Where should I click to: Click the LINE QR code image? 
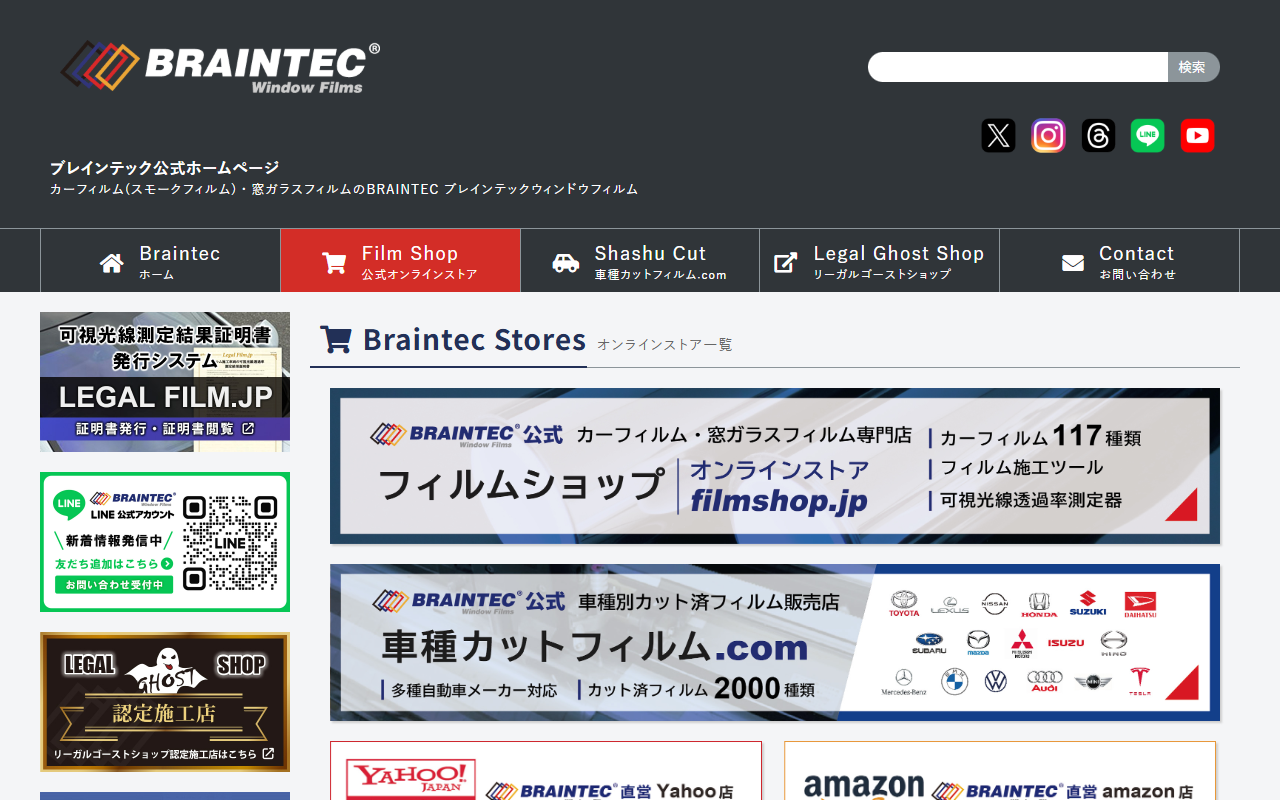(230, 542)
